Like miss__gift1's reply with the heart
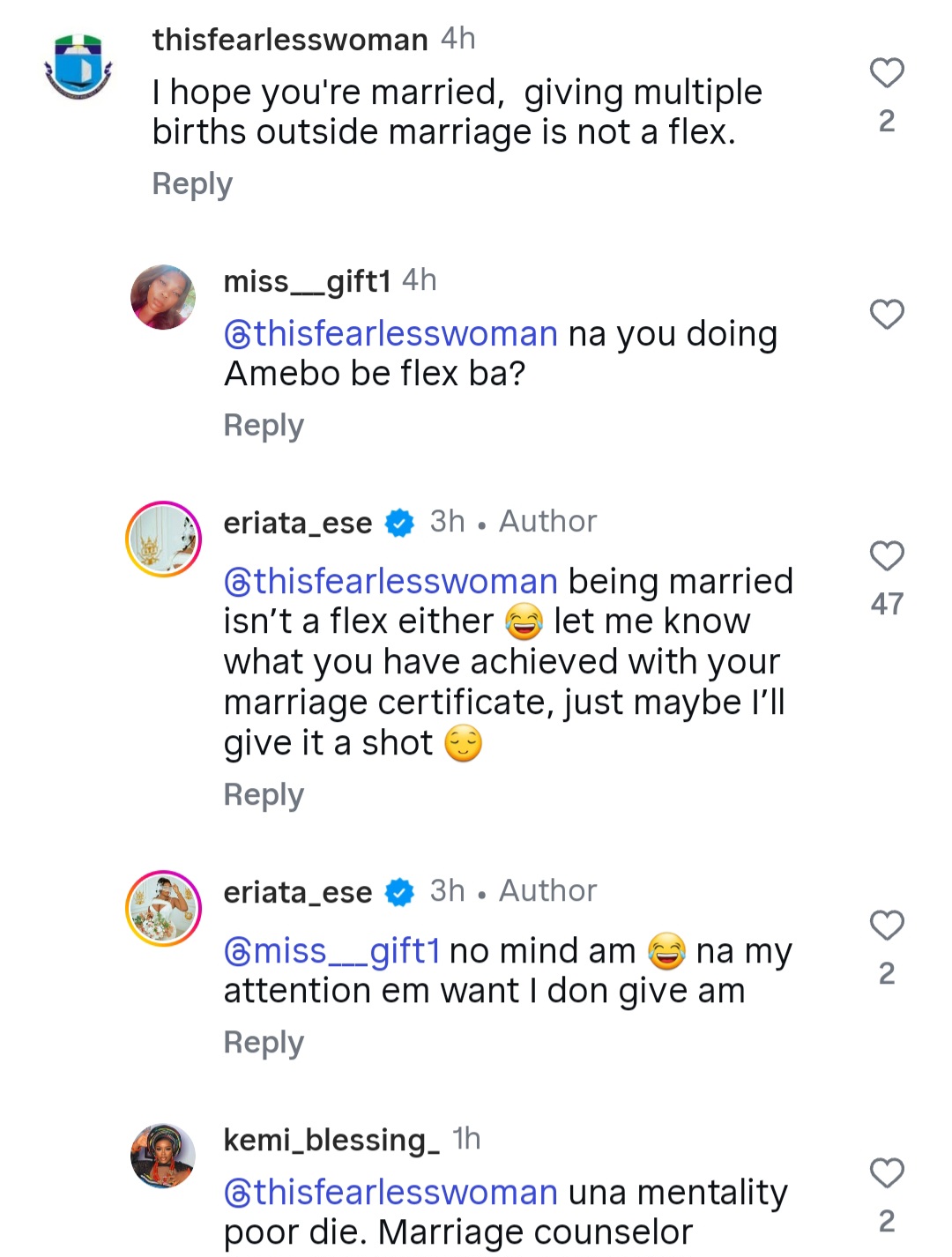 887,315
